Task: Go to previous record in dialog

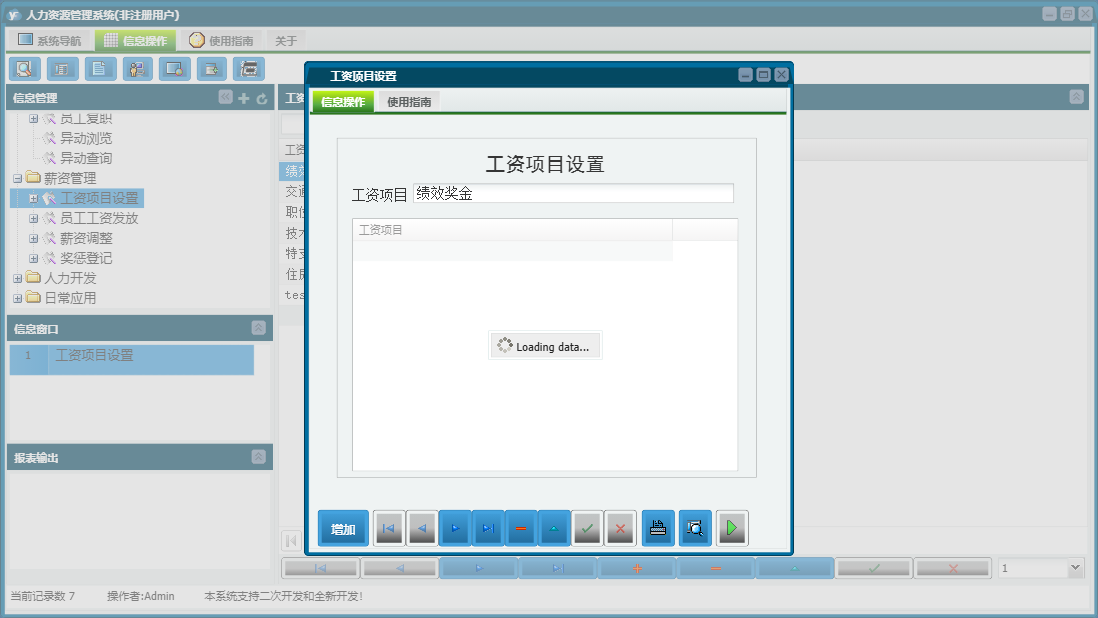Action: click(422, 528)
